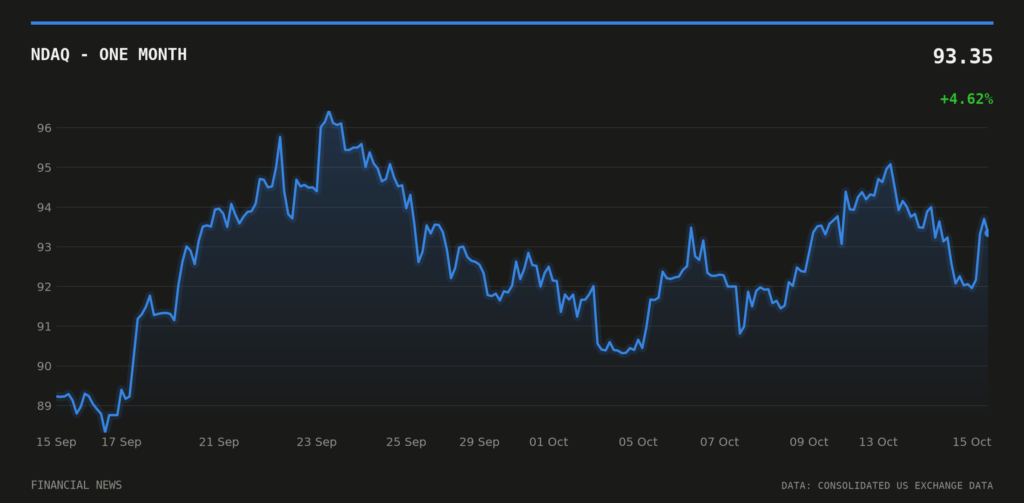Click the DATA: CONSOLIDATED US EXCHANGE DATA credit
The image size is (1024, 503).
887,485
